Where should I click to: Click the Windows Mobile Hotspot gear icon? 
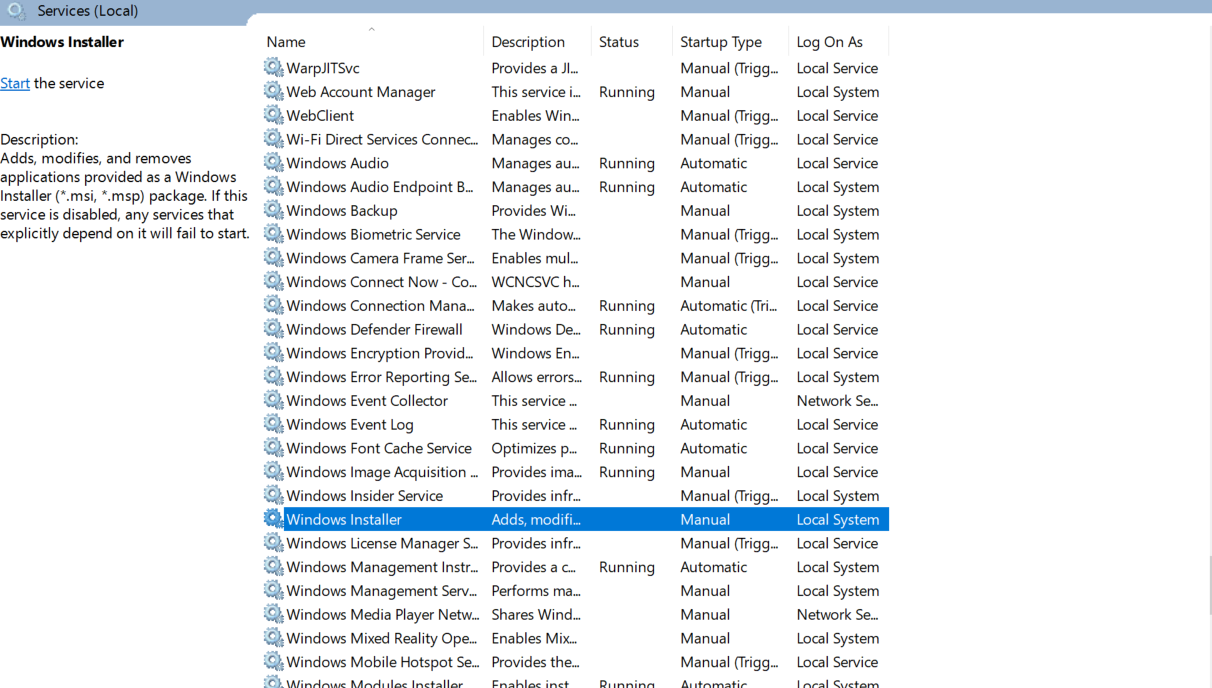273,662
